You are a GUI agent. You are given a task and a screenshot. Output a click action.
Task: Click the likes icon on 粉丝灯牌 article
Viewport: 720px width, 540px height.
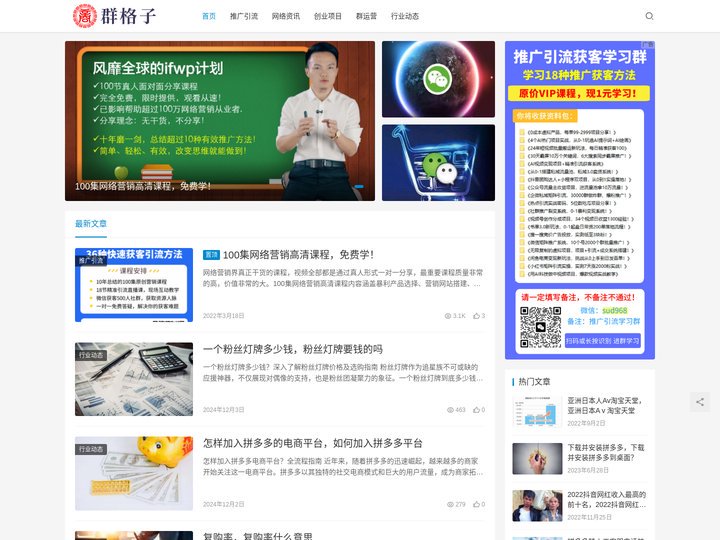tap(477, 410)
